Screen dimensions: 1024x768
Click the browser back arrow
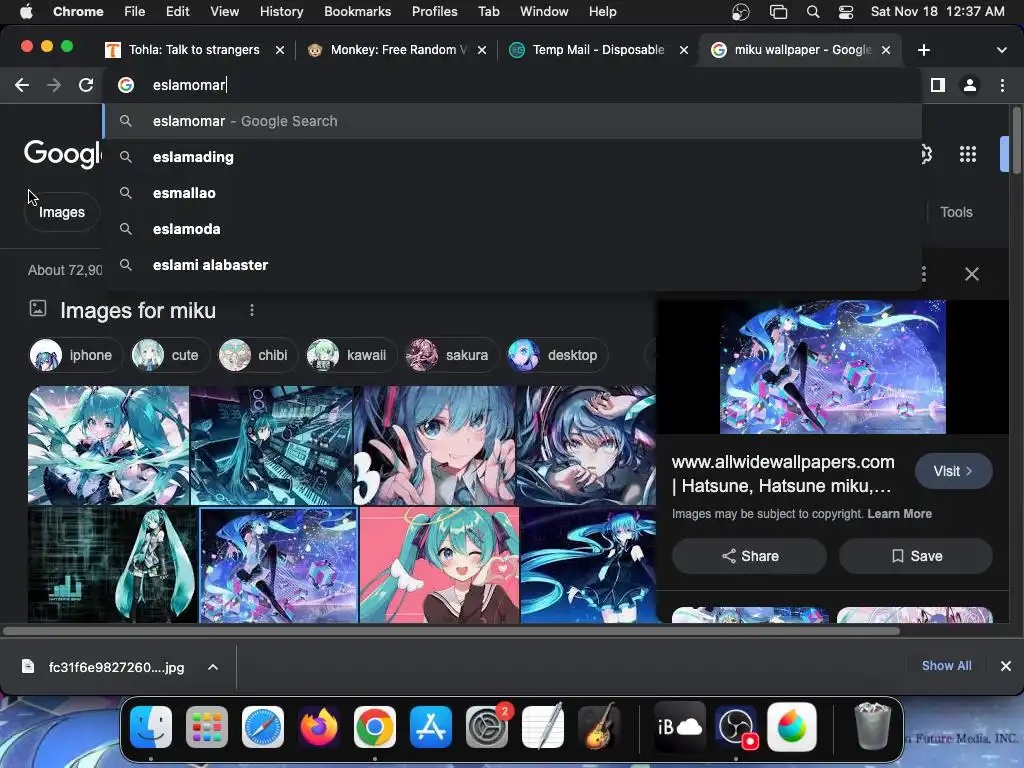22,85
